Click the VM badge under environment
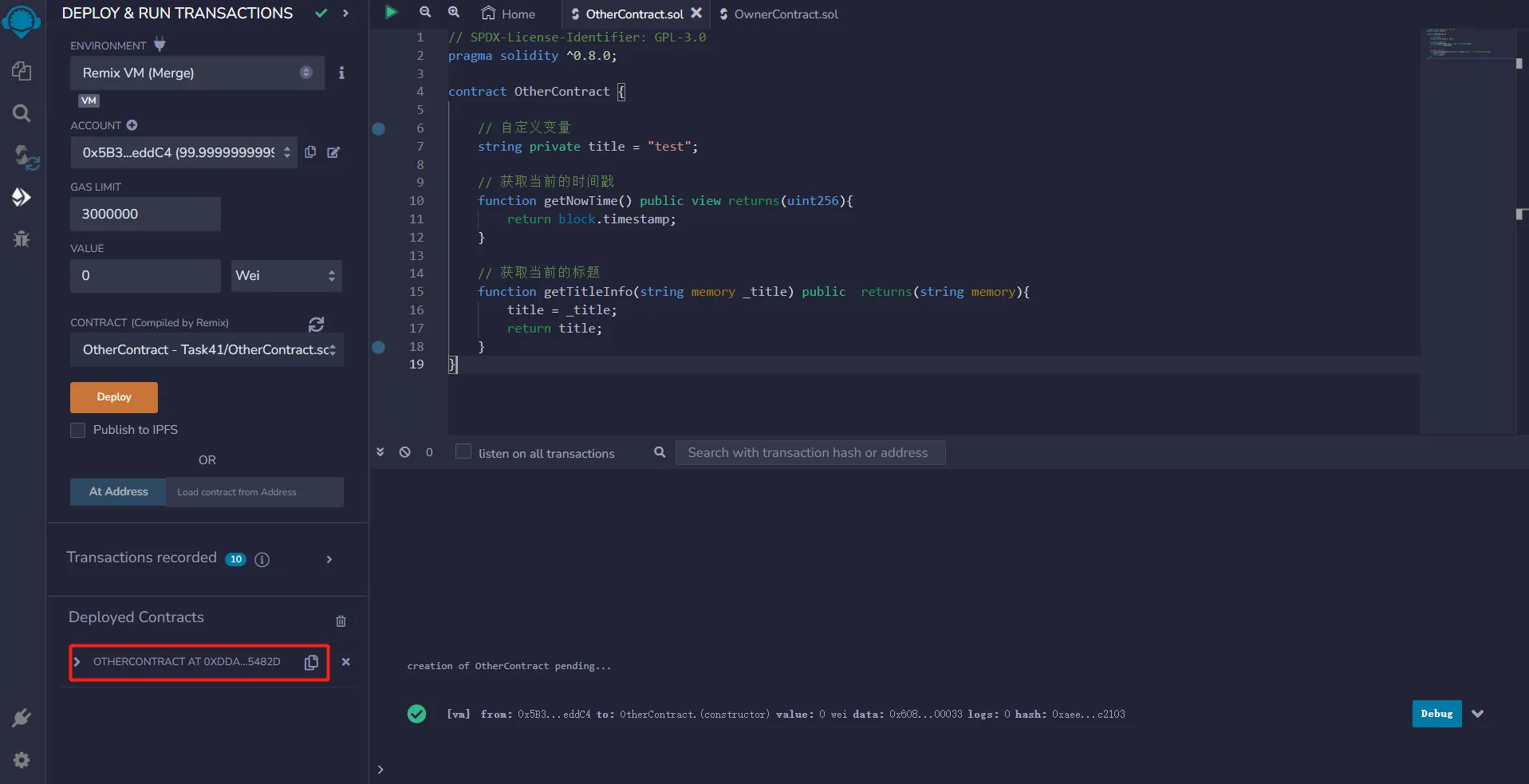This screenshot has height=784, width=1529. [89, 100]
